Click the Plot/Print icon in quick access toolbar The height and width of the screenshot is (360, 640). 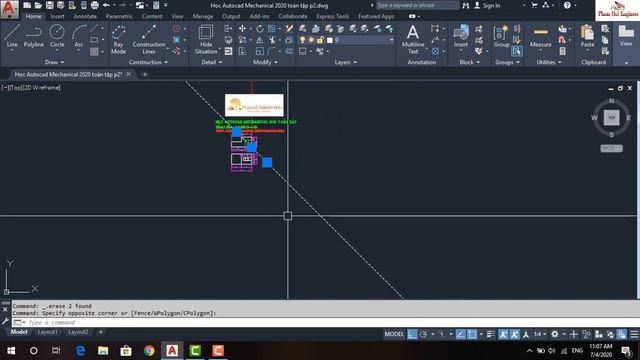(95, 5)
